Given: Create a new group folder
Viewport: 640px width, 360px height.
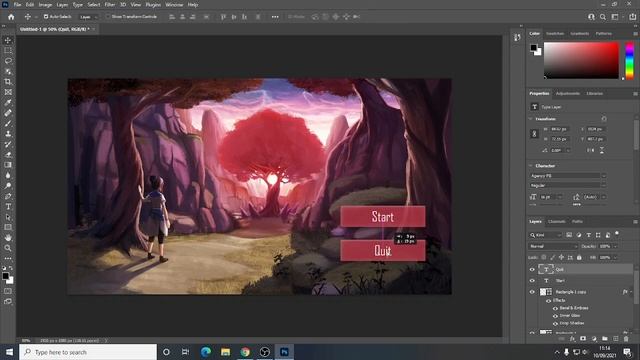Looking at the screenshot, I should (x=604, y=339).
